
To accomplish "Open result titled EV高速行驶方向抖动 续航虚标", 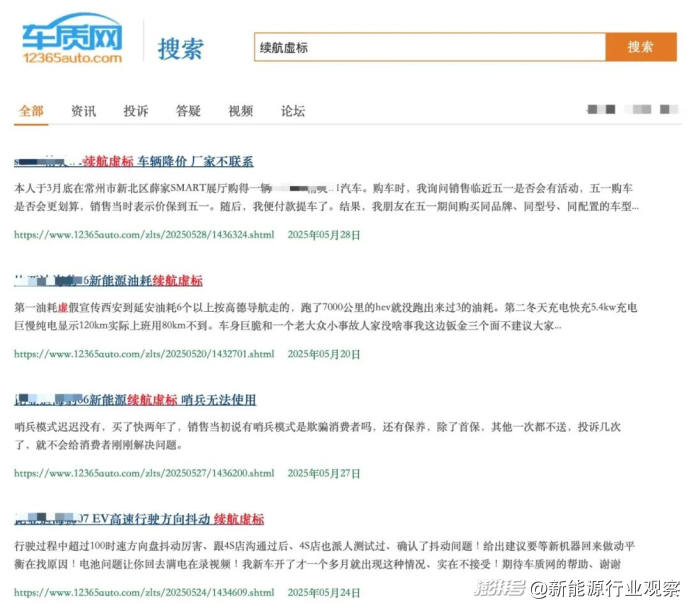I will [x=139, y=519].
